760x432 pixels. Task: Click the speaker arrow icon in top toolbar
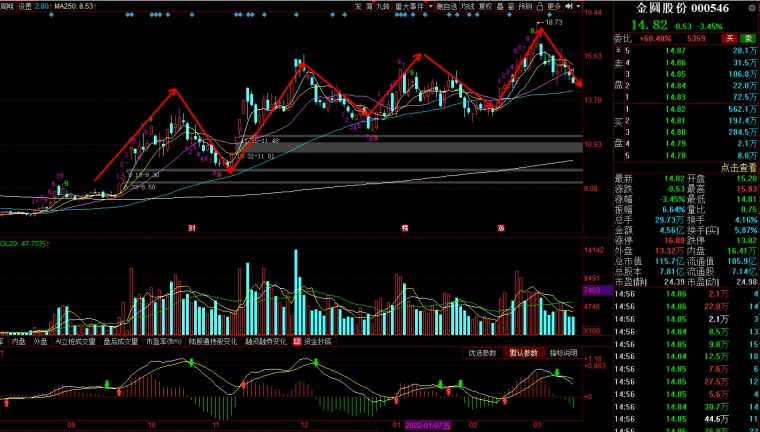click(569, 6)
